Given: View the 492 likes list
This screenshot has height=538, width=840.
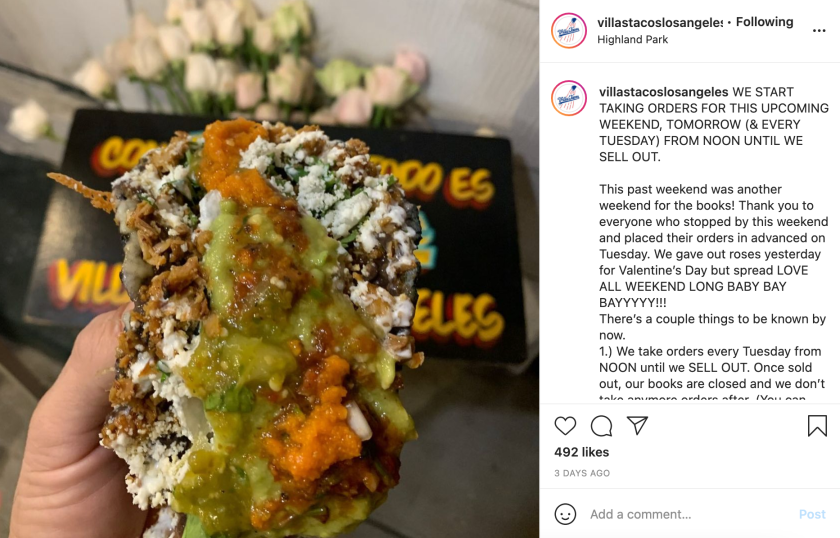Looking at the screenshot, I should [x=582, y=452].
